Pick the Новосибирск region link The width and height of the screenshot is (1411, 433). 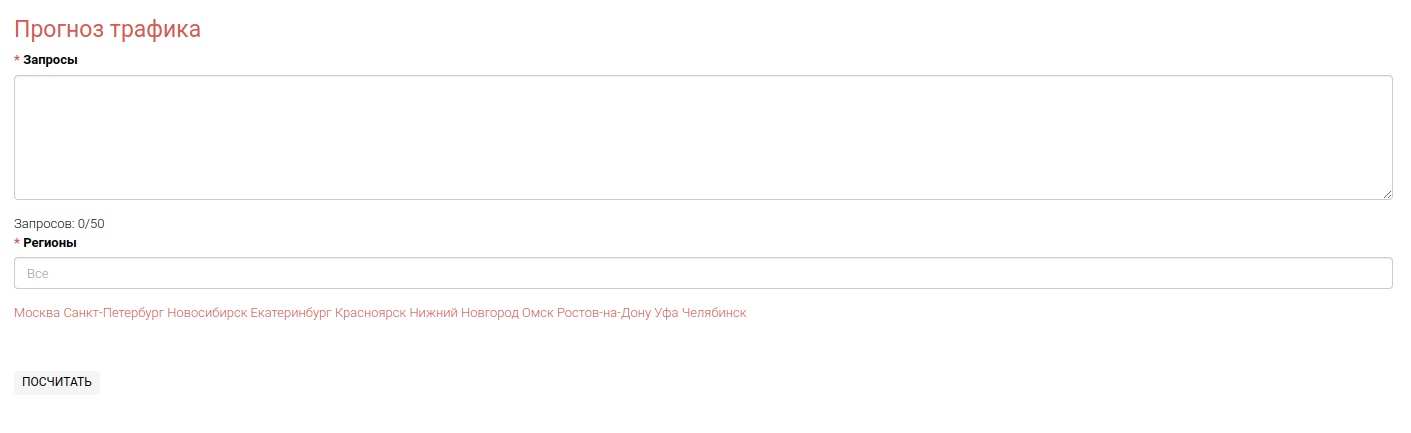point(207,313)
